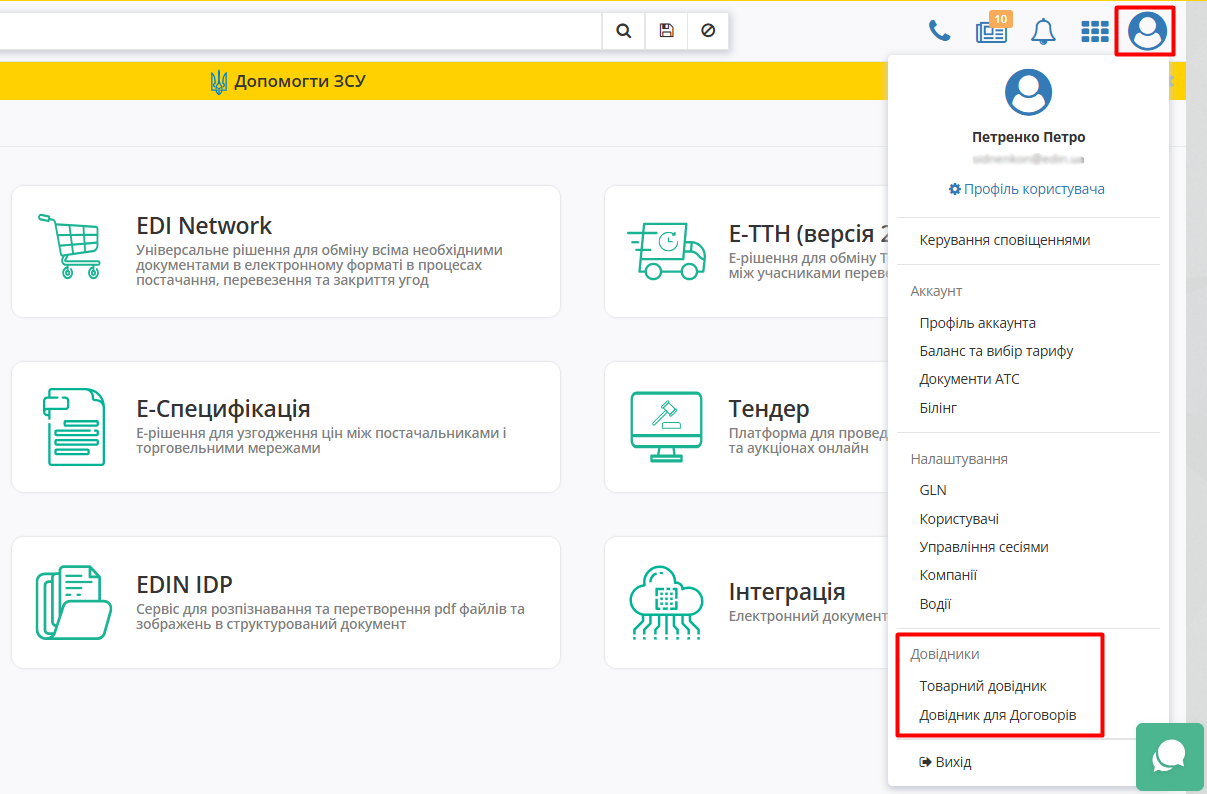Open the EDI Network product card

285,251
